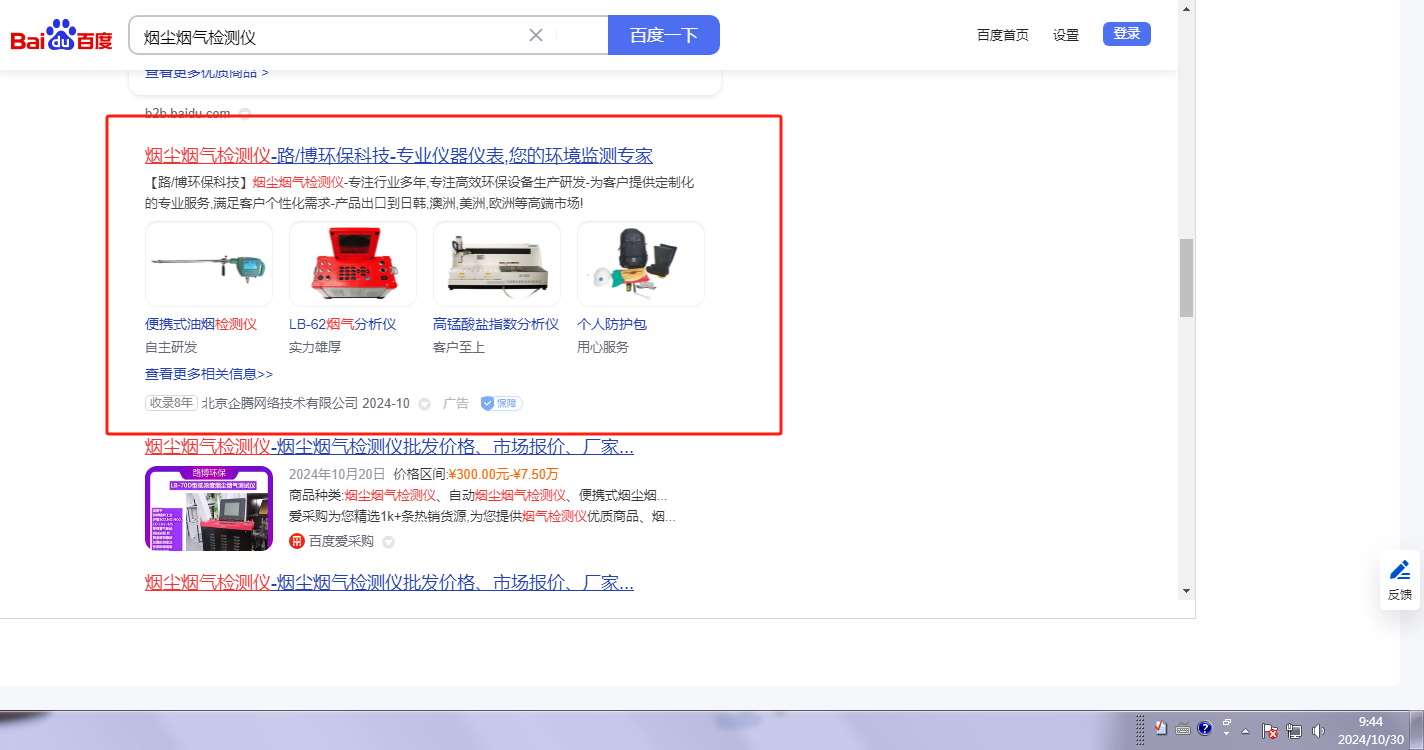Click the purple 路博环保 LB-70D thumbnail
The height and width of the screenshot is (750, 1424).
pos(209,508)
